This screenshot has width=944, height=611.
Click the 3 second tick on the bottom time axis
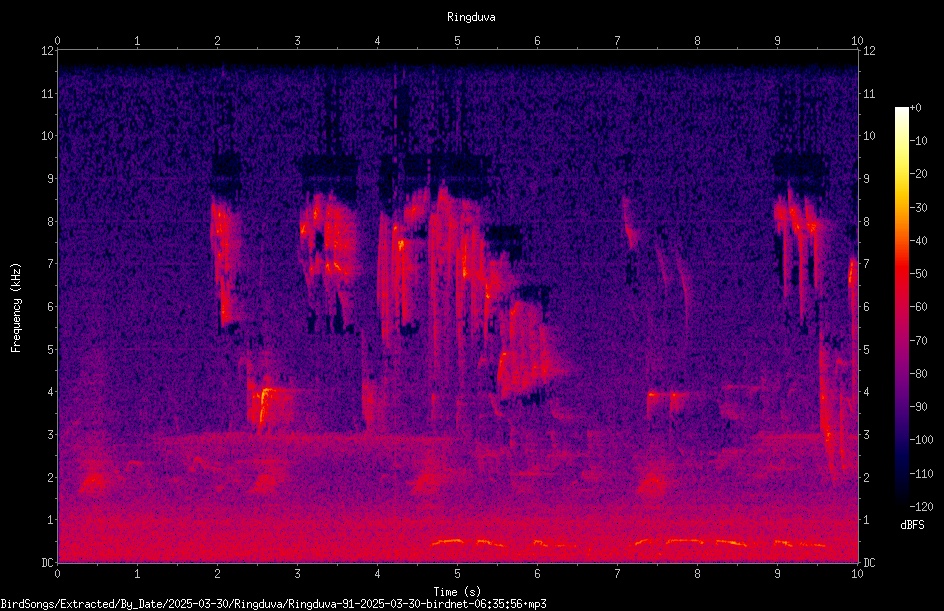pos(297,574)
